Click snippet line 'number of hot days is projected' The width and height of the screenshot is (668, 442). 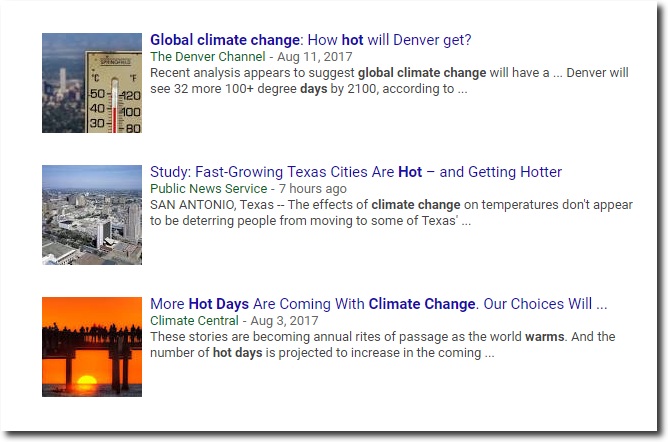pyautogui.click(x=322, y=353)
